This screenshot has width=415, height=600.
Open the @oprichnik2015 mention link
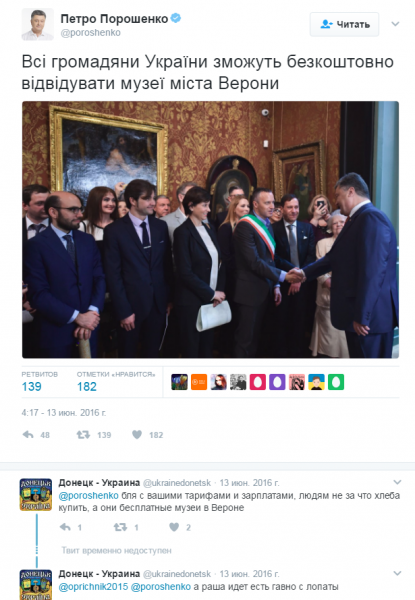(x=93, y=587)
